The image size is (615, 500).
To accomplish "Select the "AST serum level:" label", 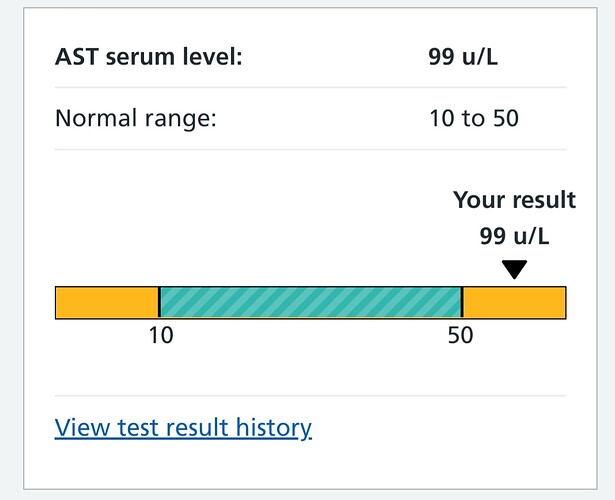I will pyautogui.click(x=149, y=54).
